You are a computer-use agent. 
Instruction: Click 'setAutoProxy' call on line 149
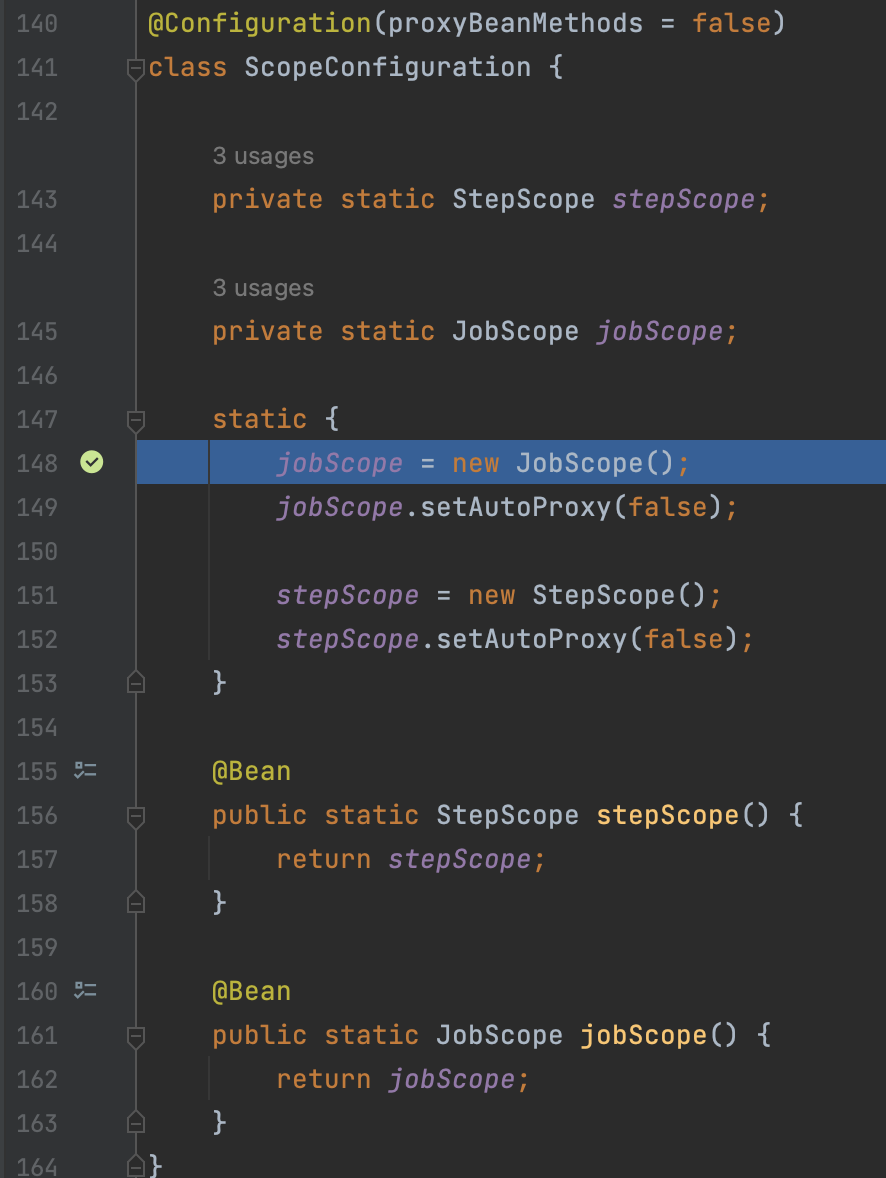click(x=516, y=507)
